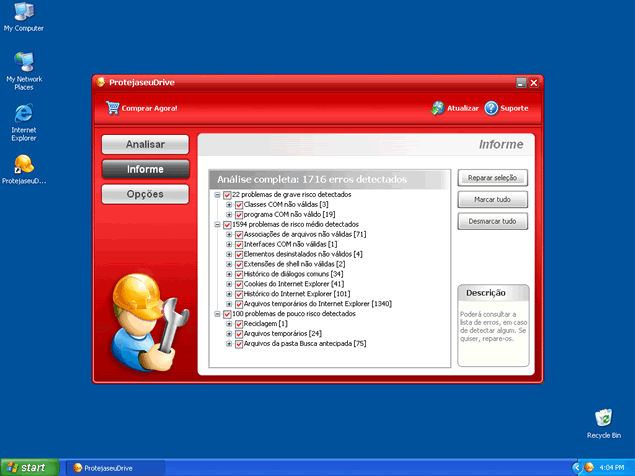
Task: Click the Reparar seleção button
Action: 492,178
